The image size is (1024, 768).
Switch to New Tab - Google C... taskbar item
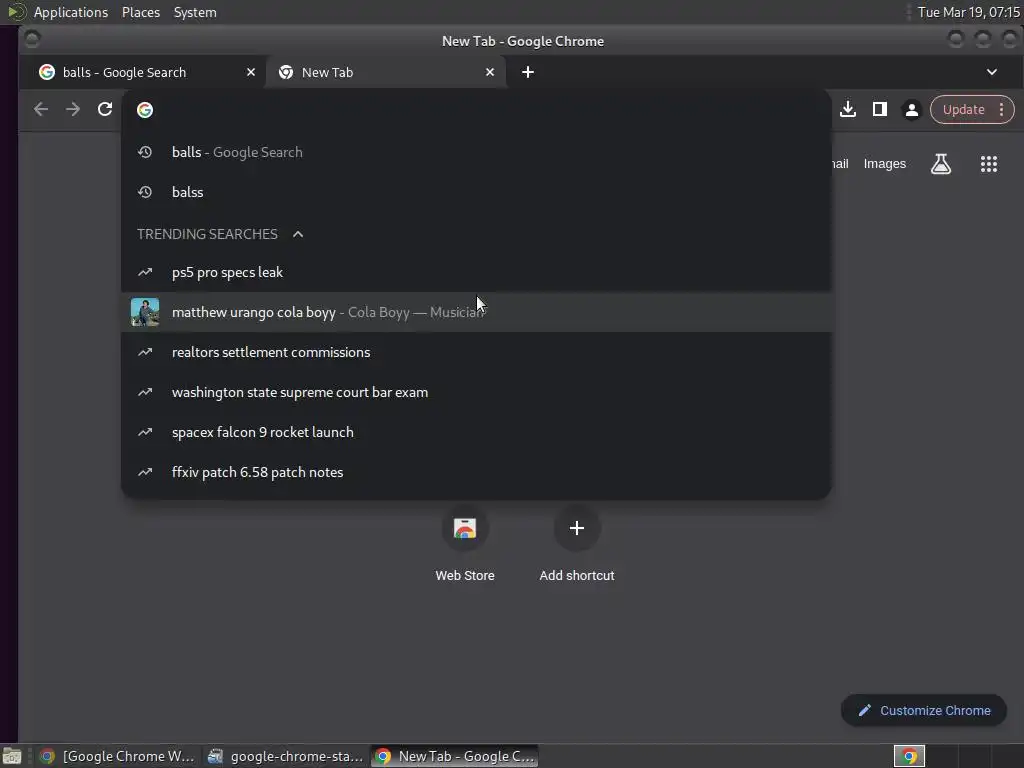455,756
